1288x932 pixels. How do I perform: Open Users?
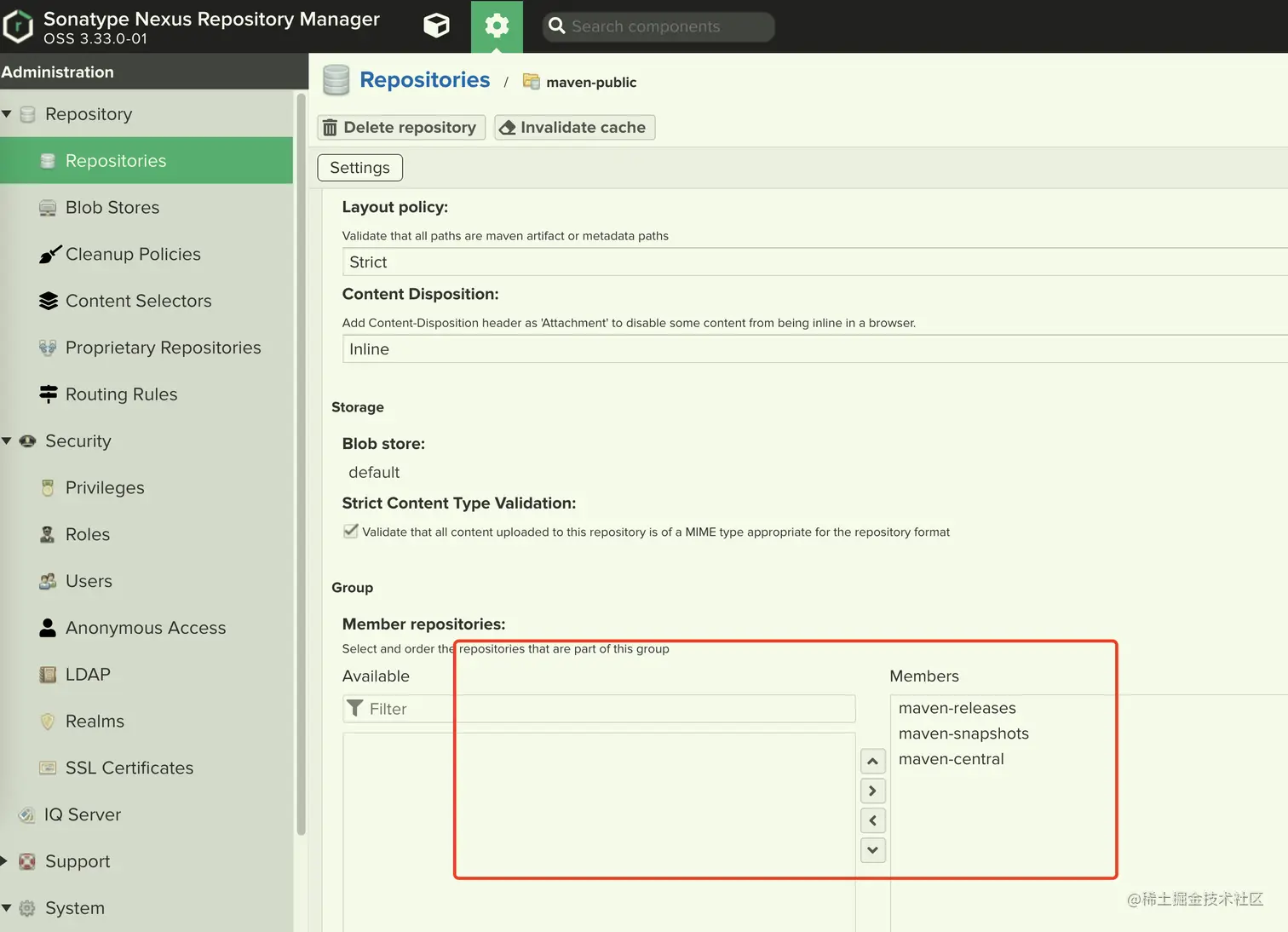tap(89, 581)
